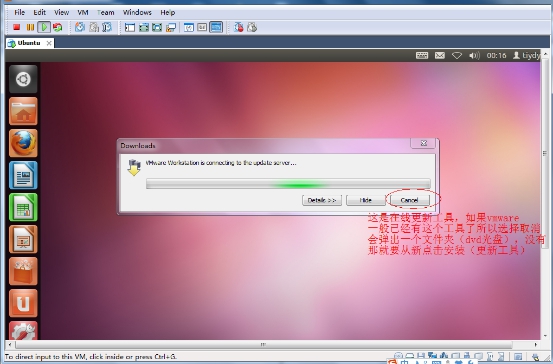Show the VM summary view icon

pyautogui.click(x=189, y=27)
